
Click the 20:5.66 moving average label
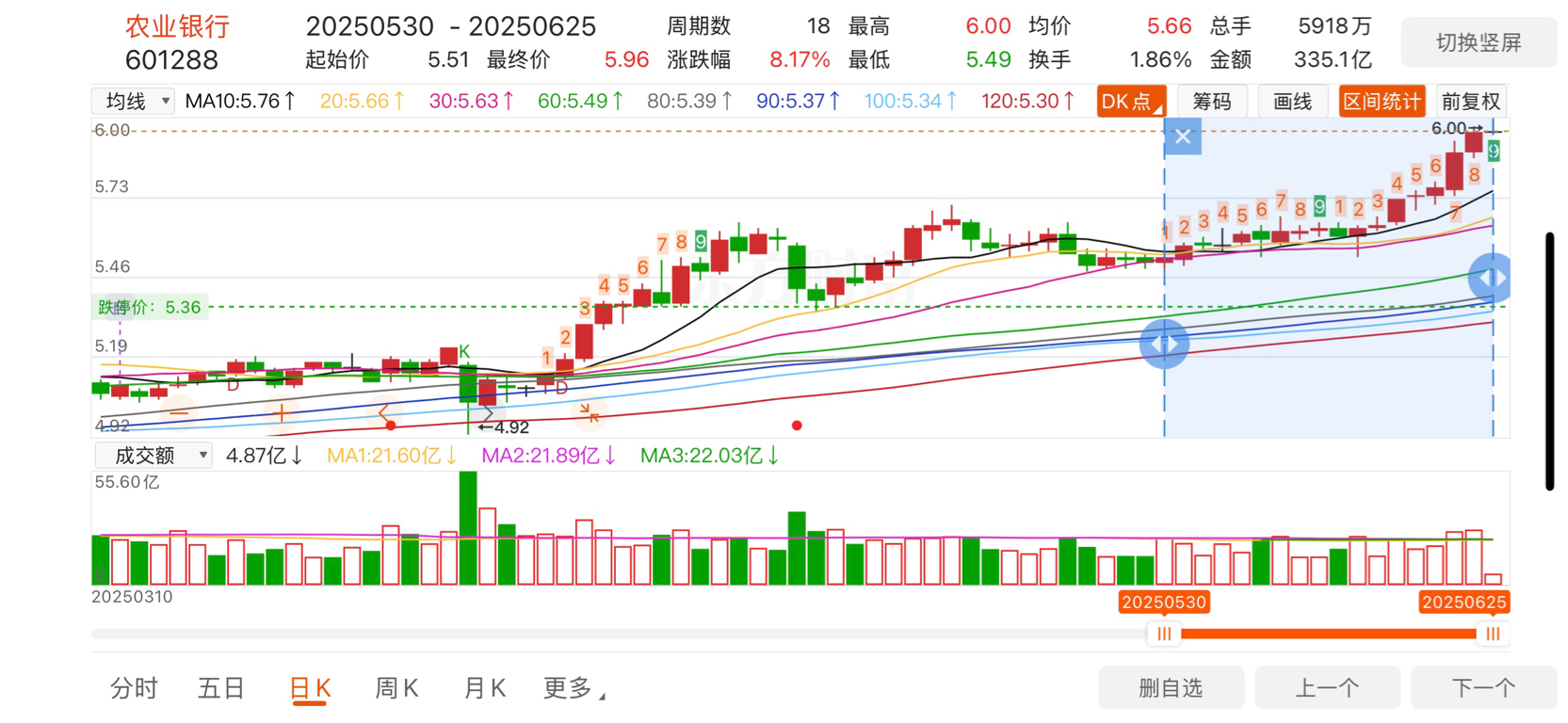tap(363, 101)
